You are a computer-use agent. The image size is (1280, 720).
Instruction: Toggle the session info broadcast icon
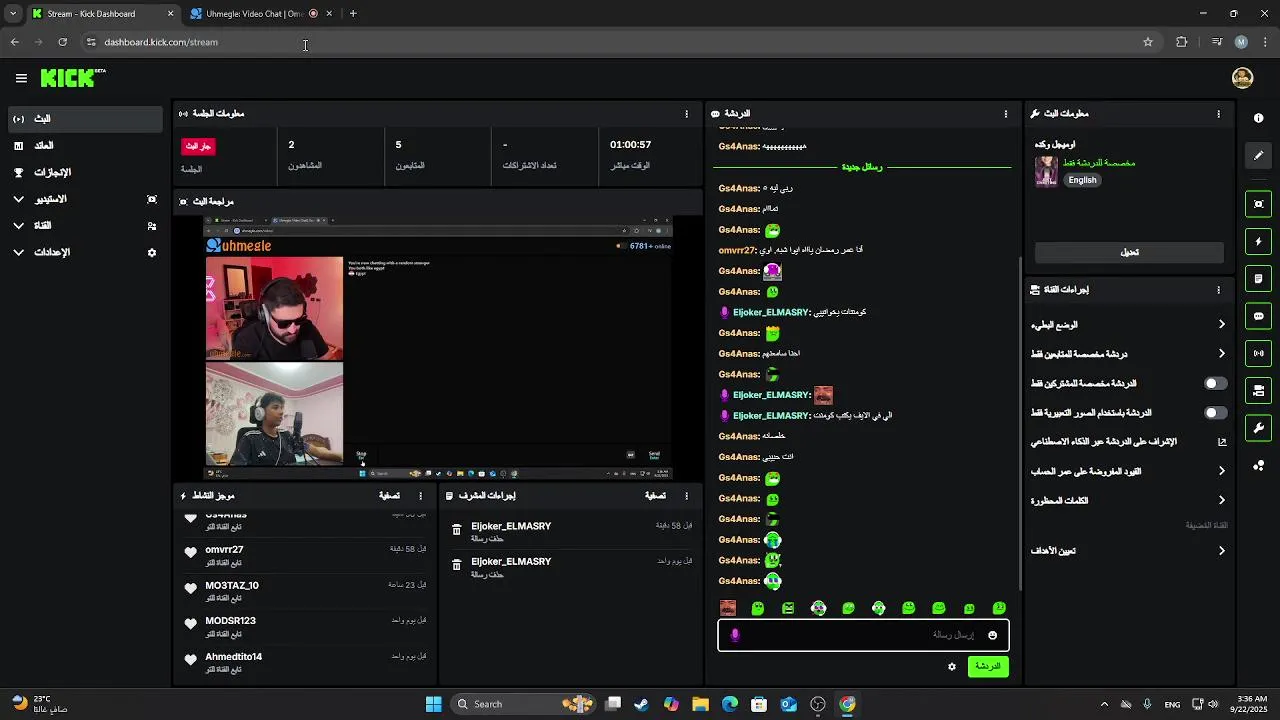click(x=1258, y=353)
